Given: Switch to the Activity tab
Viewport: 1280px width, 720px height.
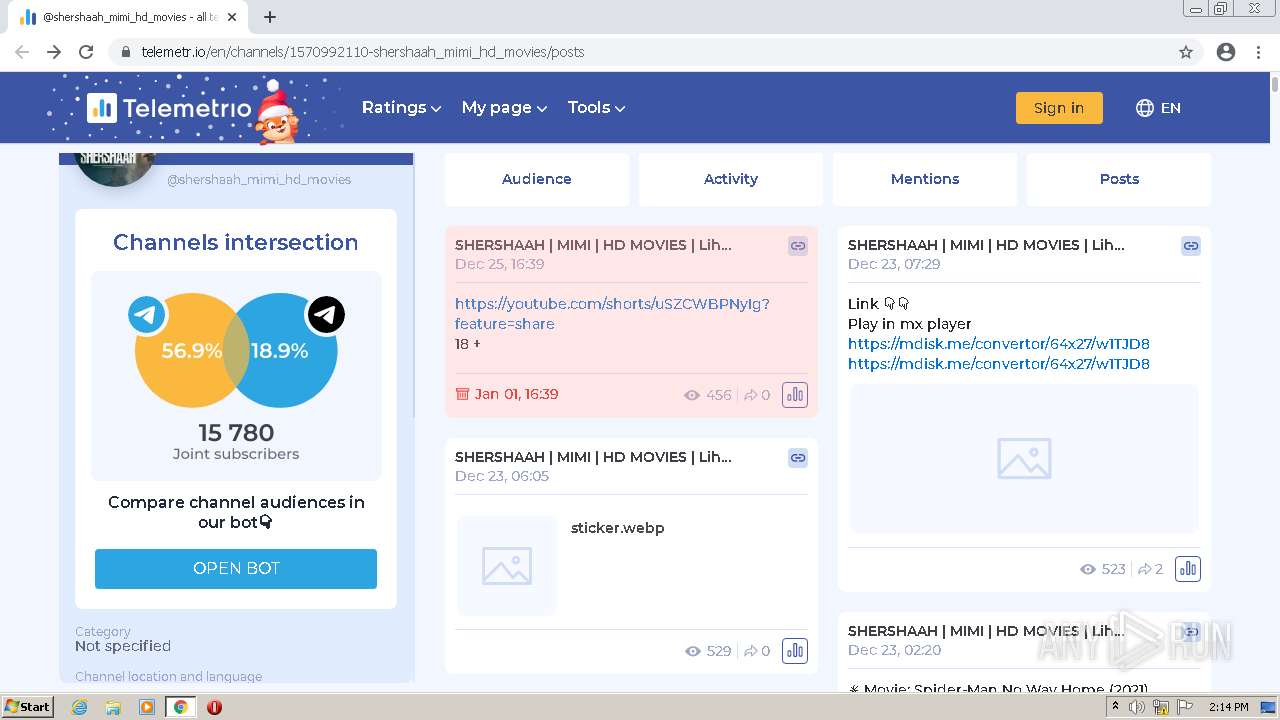Looking at the screenshot, I should click(731, 179).
